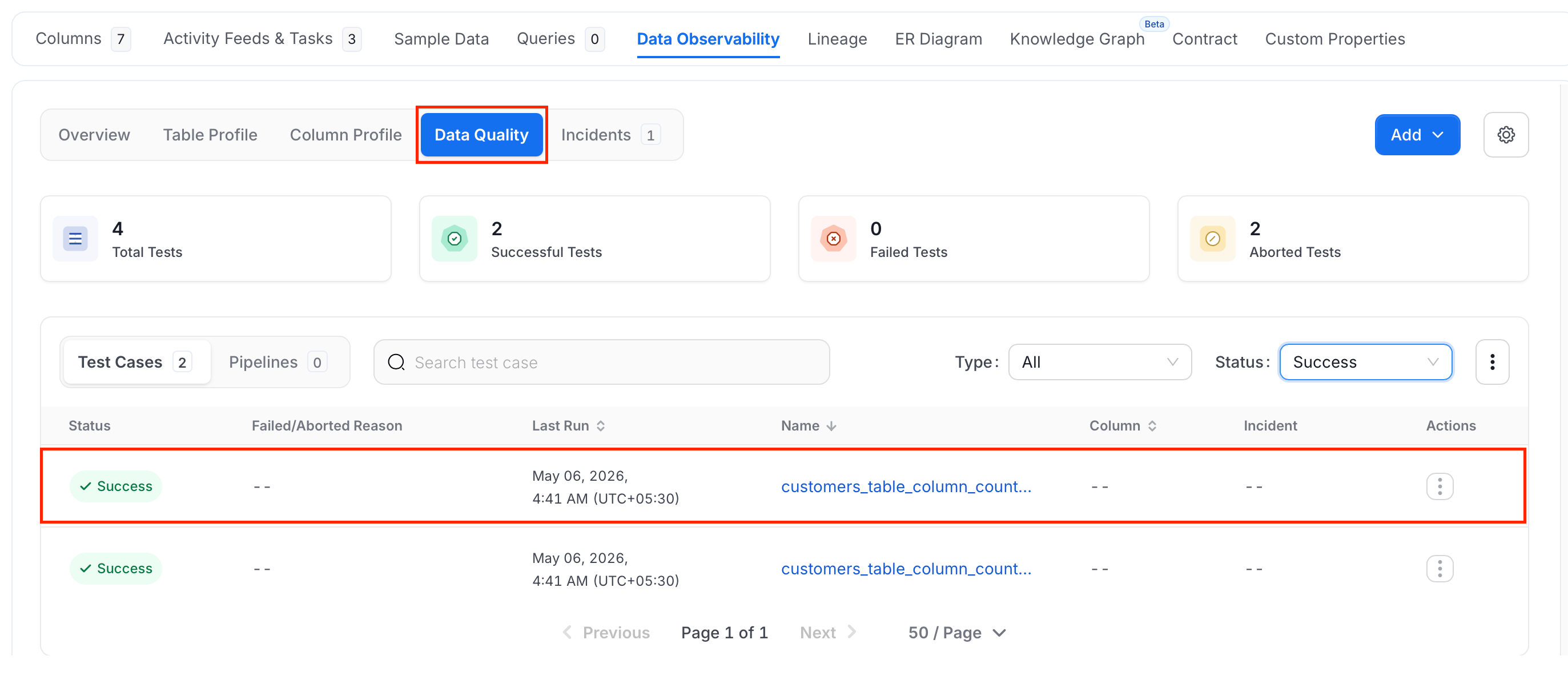
Task: Open the Queries tab
Action: 560,39
